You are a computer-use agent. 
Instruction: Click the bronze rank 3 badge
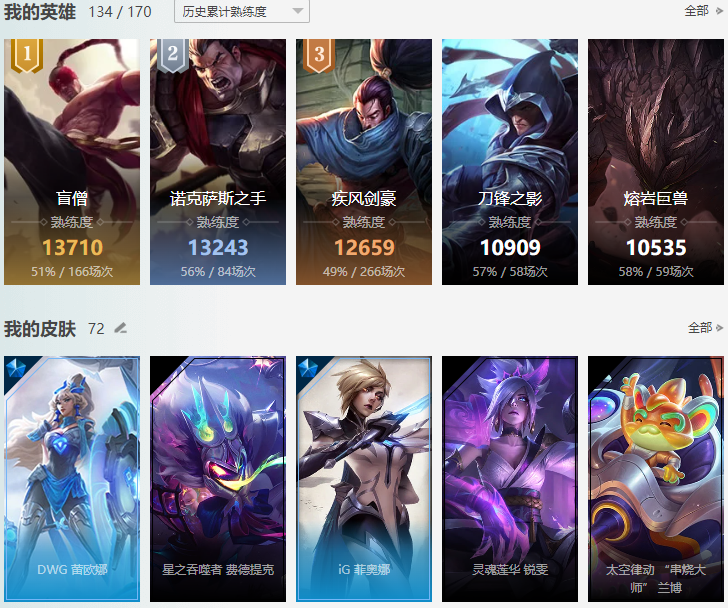[x=319, y=56]
